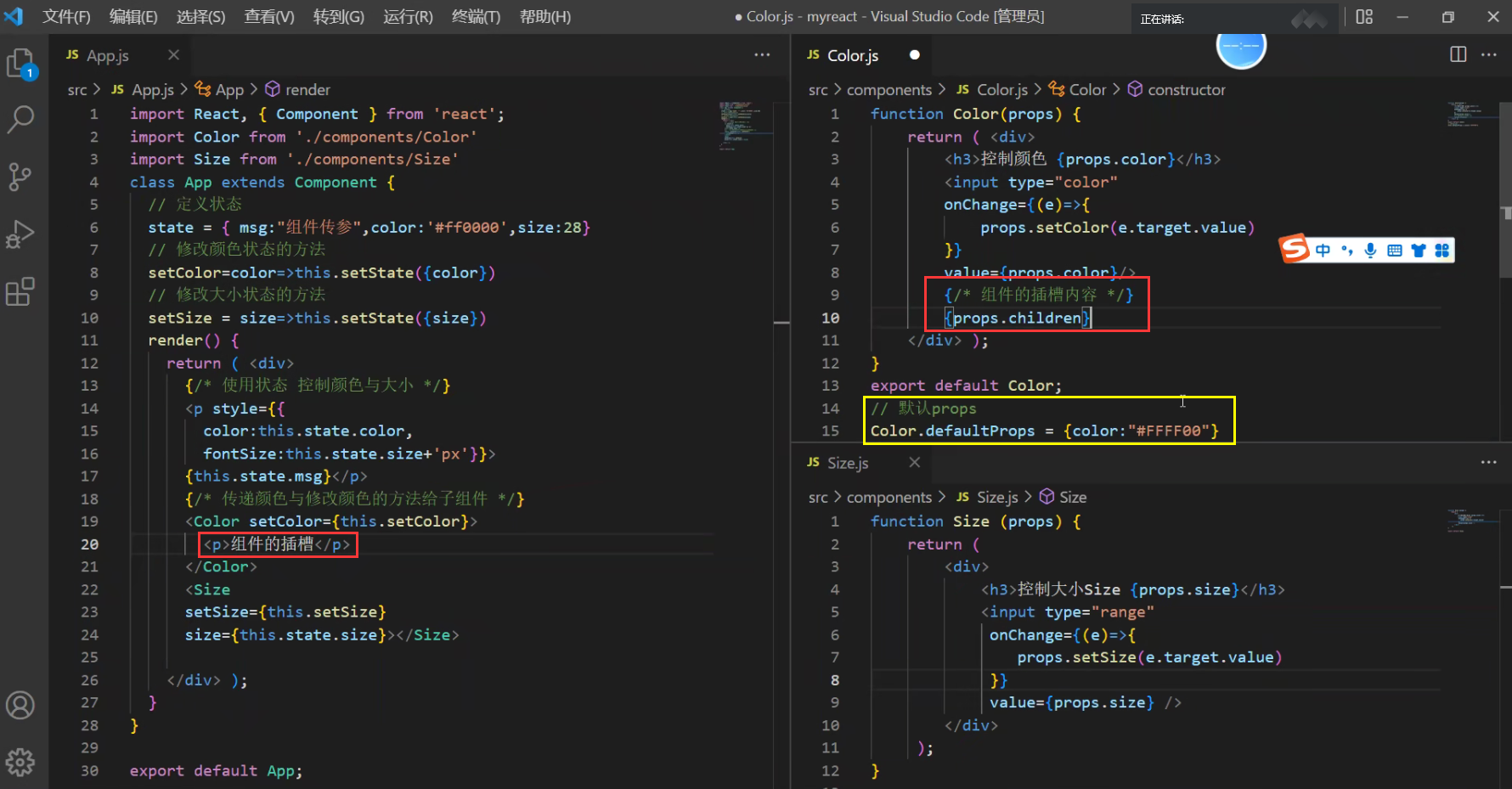Viewport: 1512px width, 789px height.
Task: Open the Extensions view
Action: tap(20, 291)
